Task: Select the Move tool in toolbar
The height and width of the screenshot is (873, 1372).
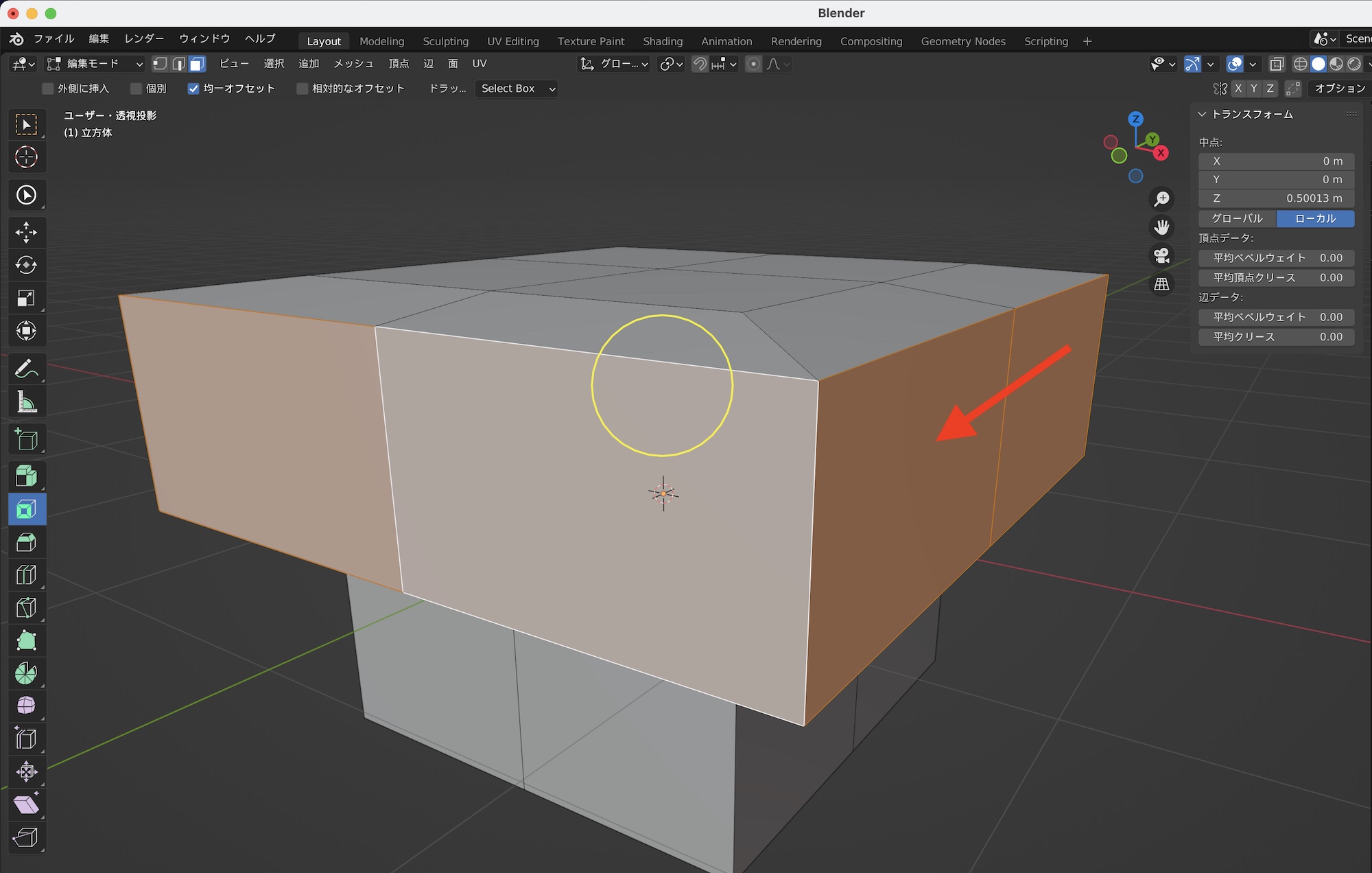Action: [26, 232]
